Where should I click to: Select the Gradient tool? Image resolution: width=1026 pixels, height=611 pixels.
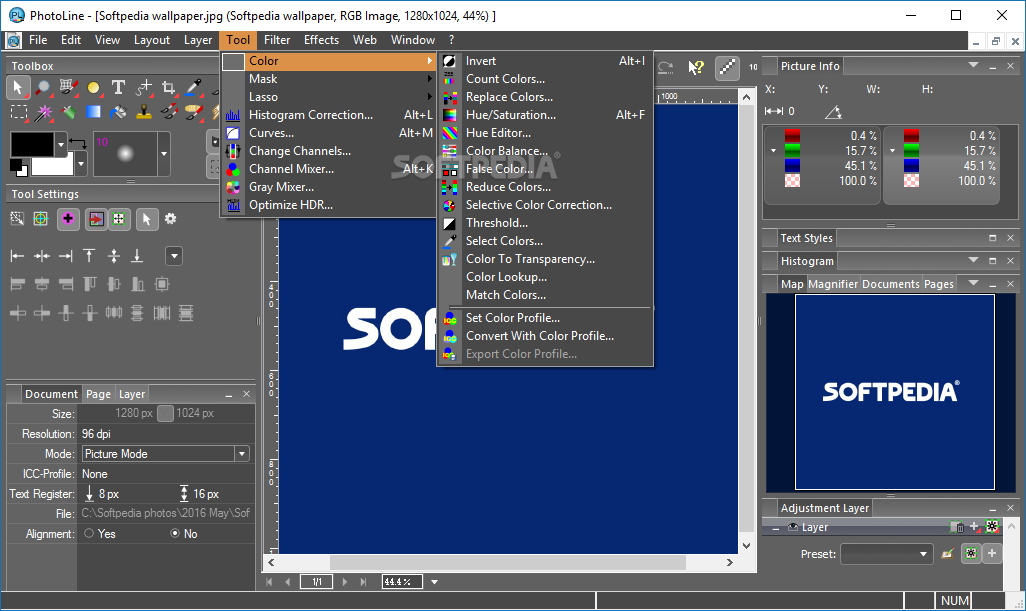coord(94,113)
